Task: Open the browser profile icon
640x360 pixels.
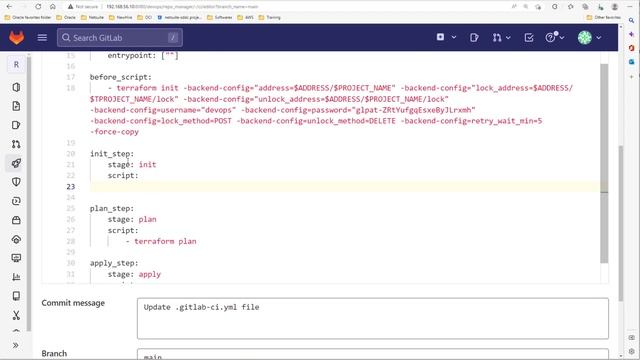Action: [614, 7]
